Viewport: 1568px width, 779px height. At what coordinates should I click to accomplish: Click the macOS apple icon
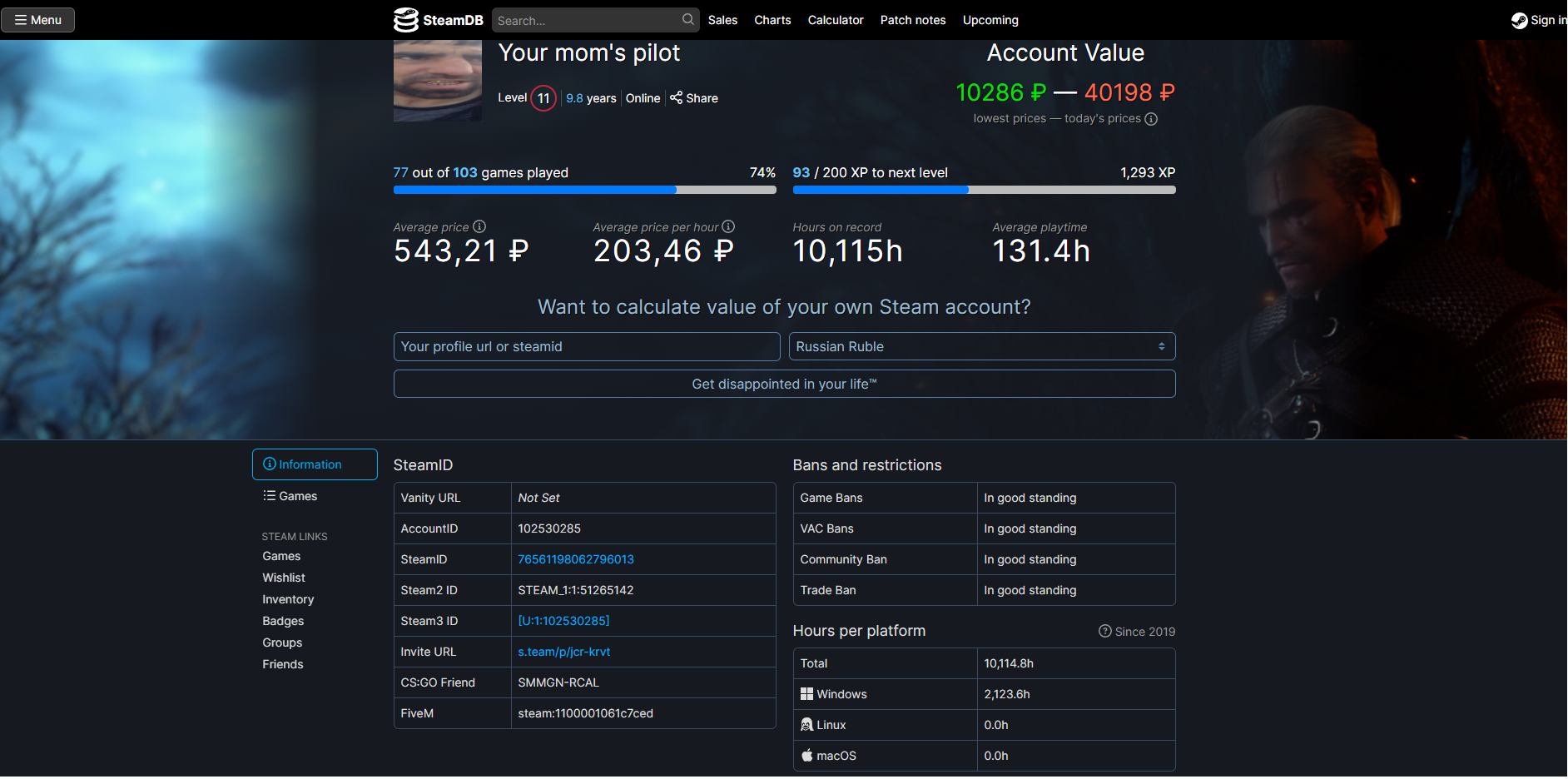tap(806, 756)
